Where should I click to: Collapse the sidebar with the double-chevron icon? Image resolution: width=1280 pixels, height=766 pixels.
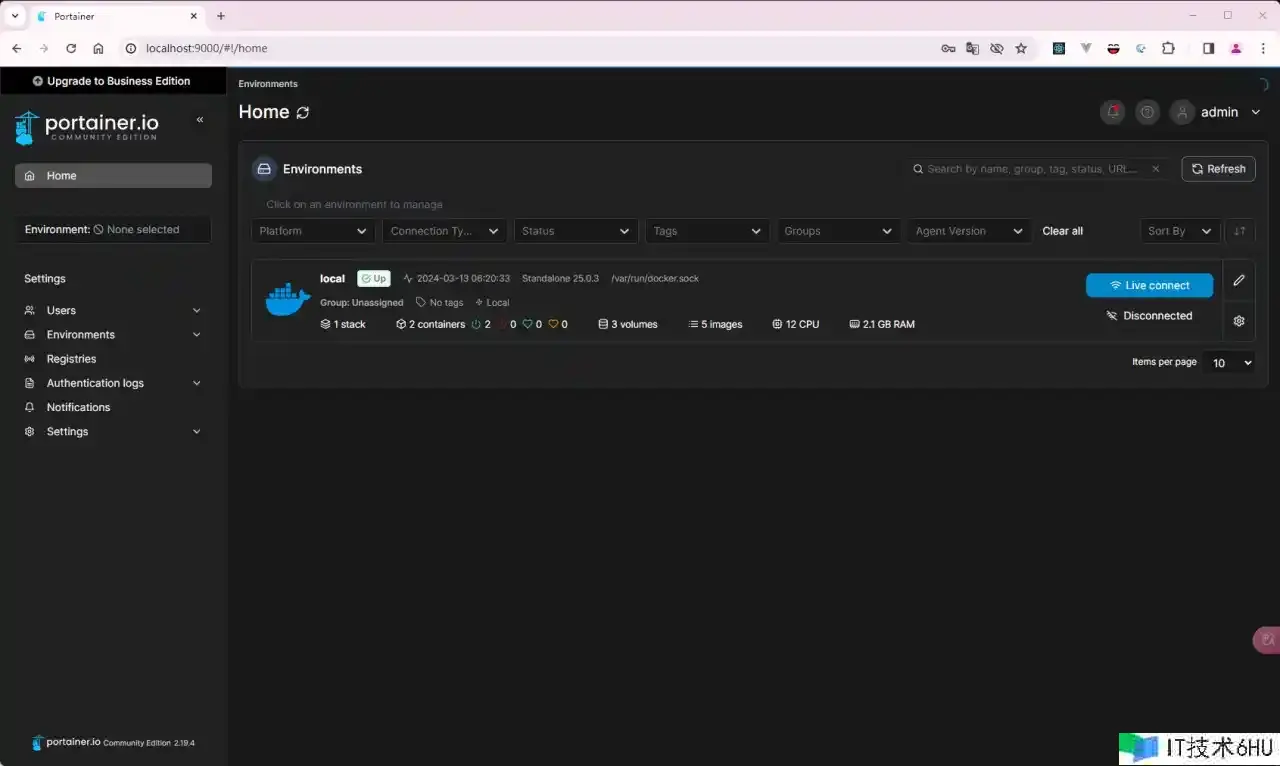click(x=200, y=120)
